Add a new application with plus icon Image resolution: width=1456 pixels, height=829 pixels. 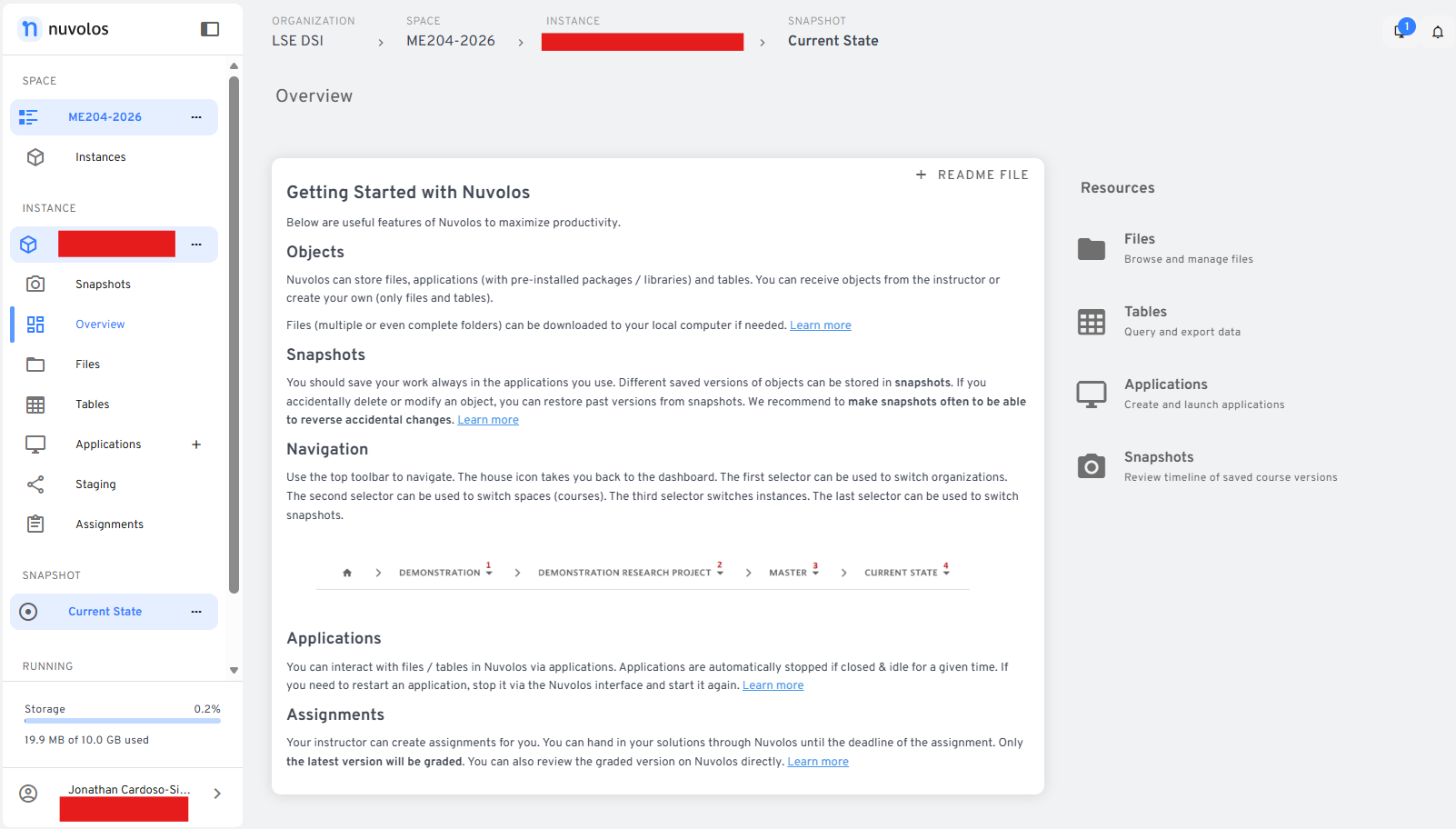tap(196, 444)
